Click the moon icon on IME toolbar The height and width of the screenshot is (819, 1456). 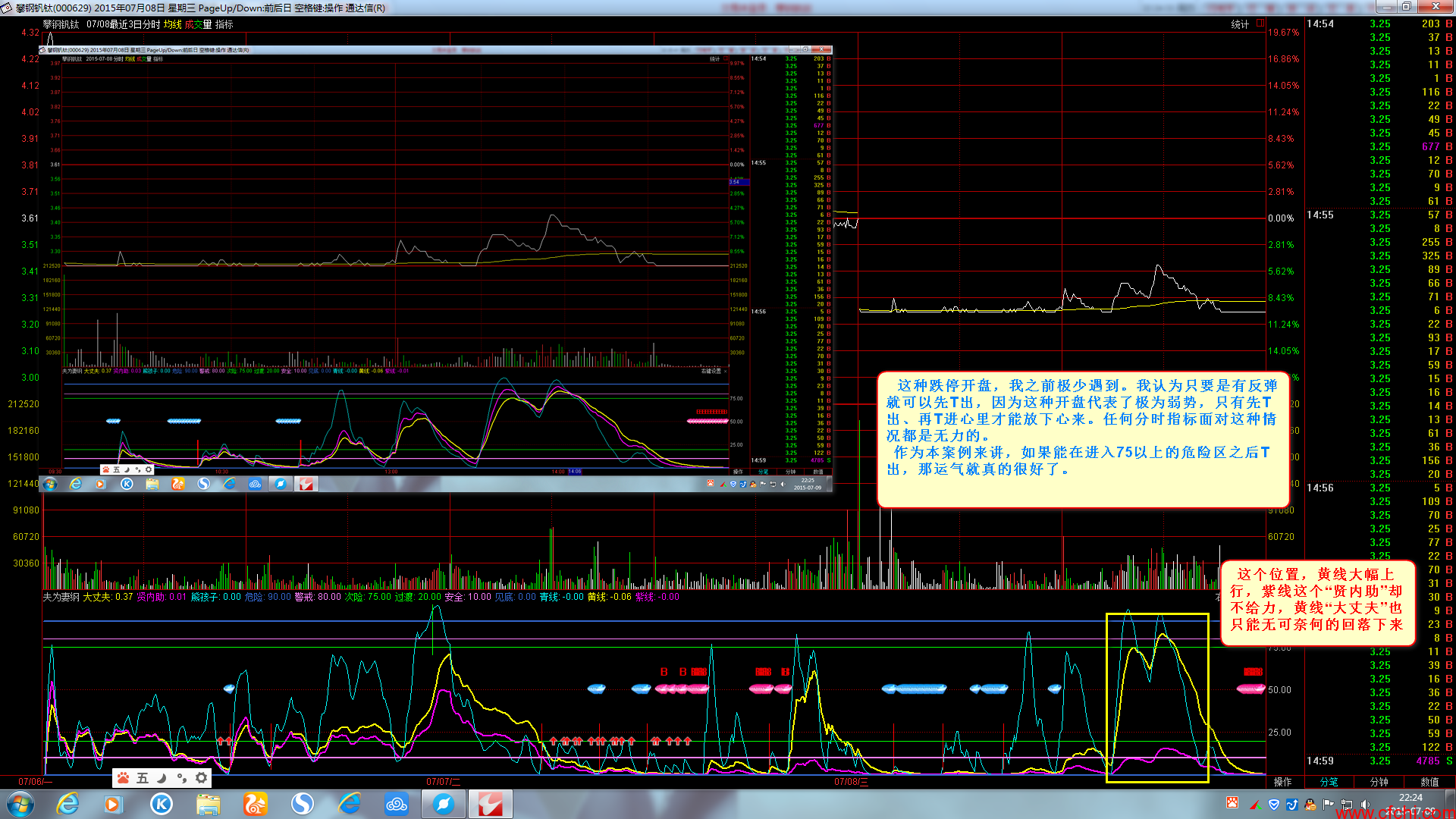tap(162, 777)
